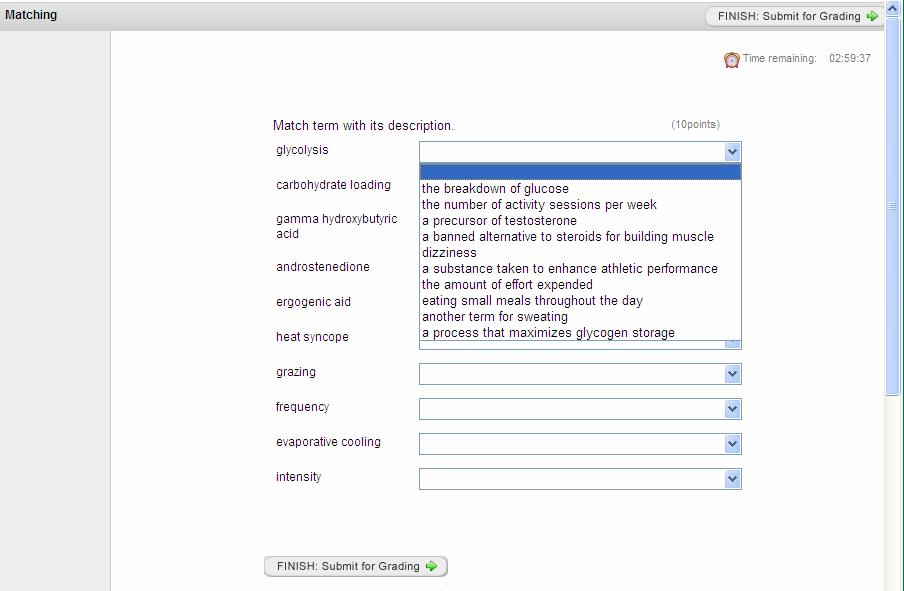
Task: Click green arrow on bottom Submit button
Action: (x=431, y=566)
